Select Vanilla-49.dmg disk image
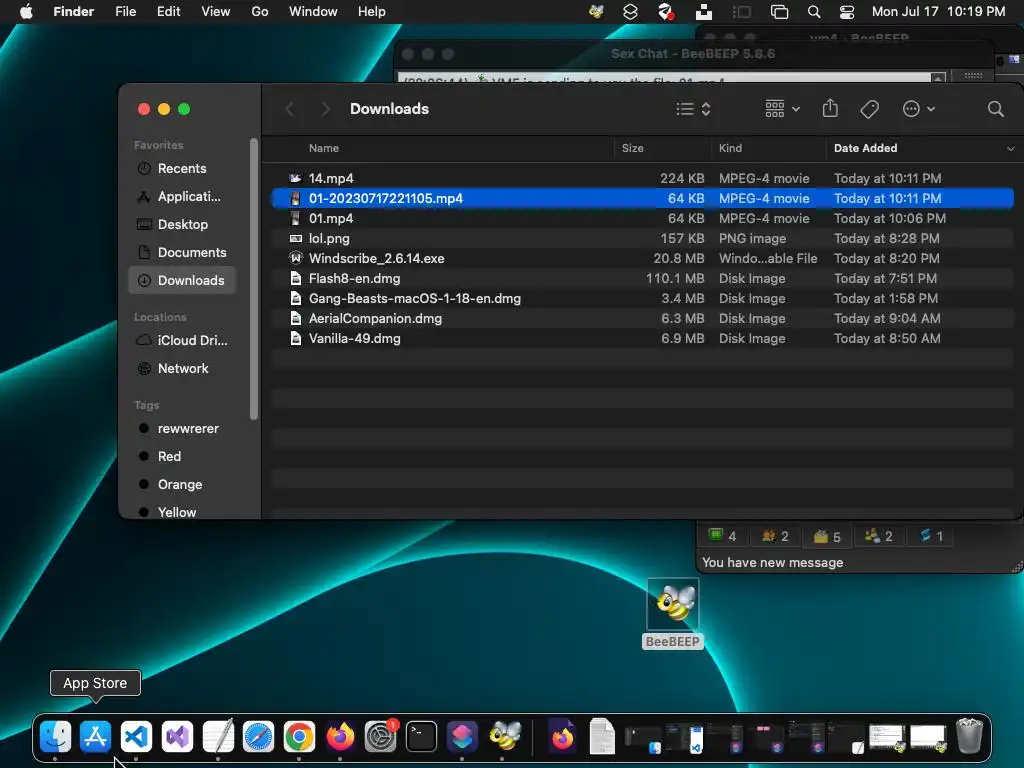The height and width of the screenshot is (768, 1024). click(643, 338)
